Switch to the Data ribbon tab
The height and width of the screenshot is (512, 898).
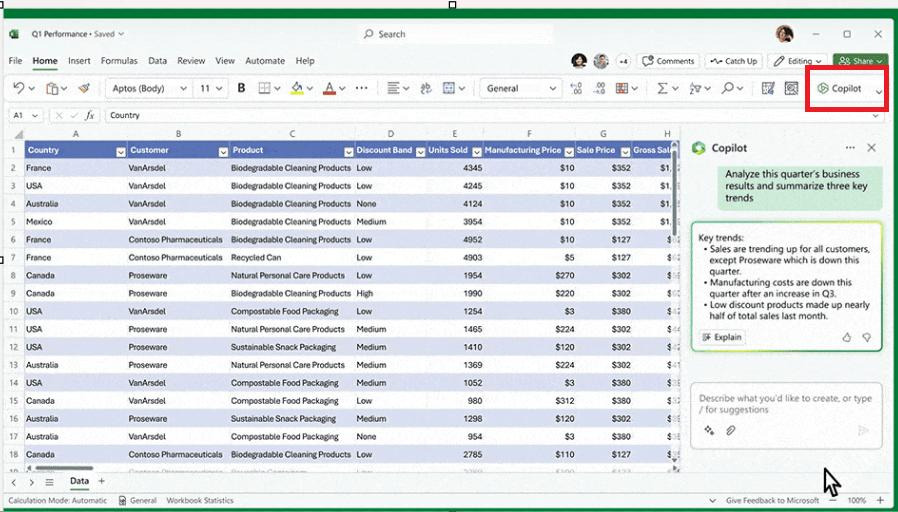pyautogui.click(x=157, y=61)
